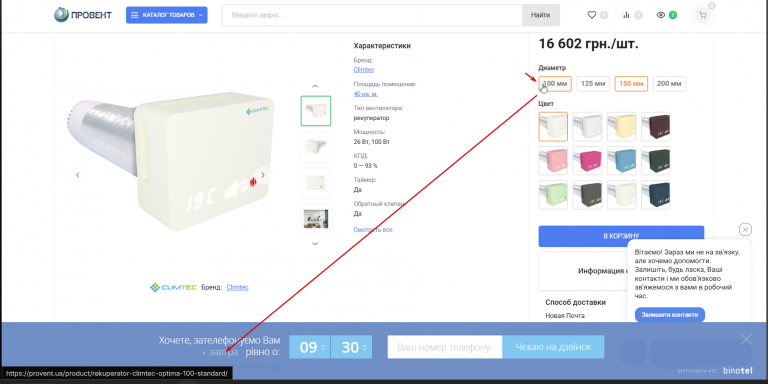This screenshot has width=768, height=384.
Task: Select the room interior photo thumbnail
Action: (315, 219)
